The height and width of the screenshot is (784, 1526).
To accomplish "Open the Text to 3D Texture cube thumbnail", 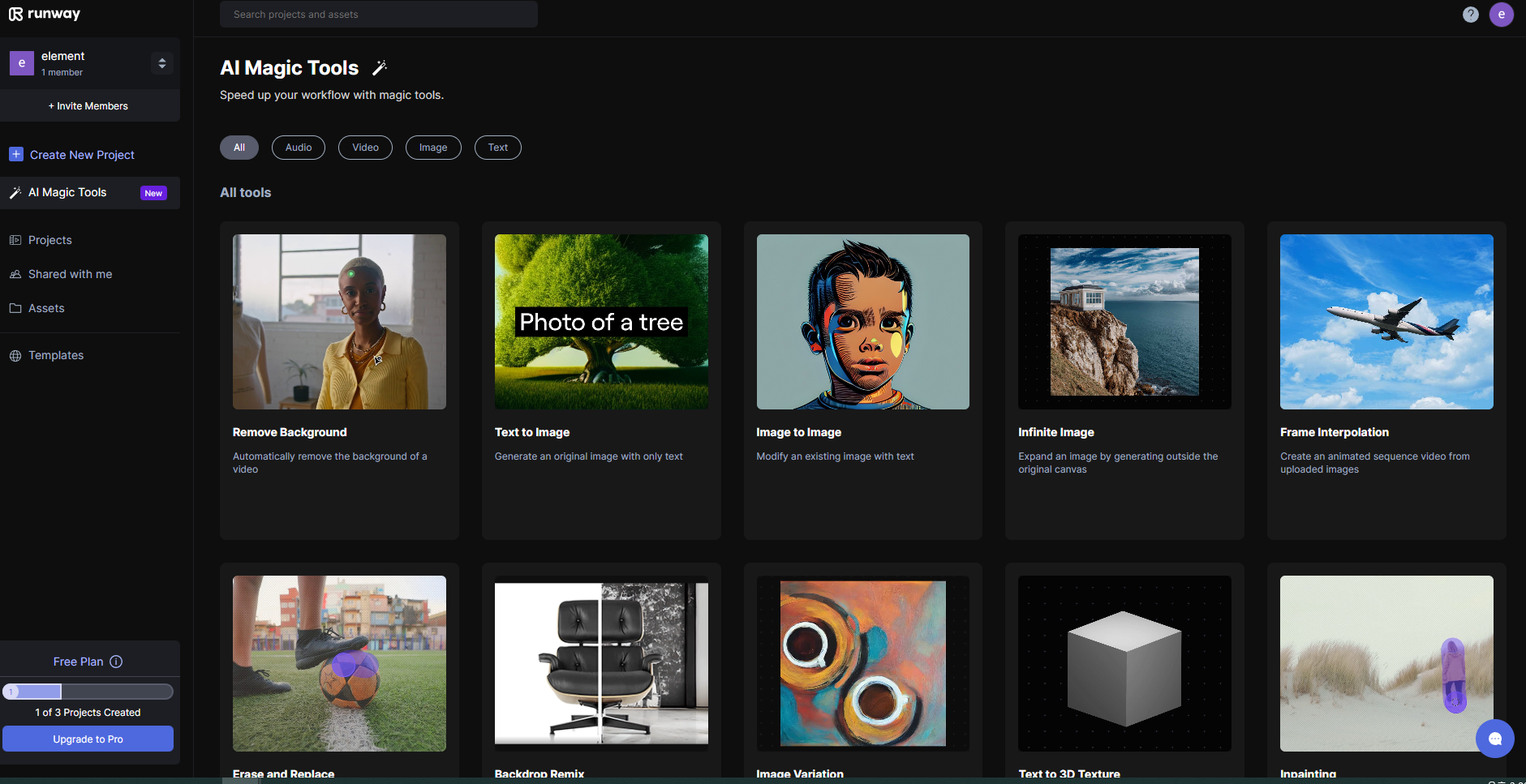I will 1124,663.
